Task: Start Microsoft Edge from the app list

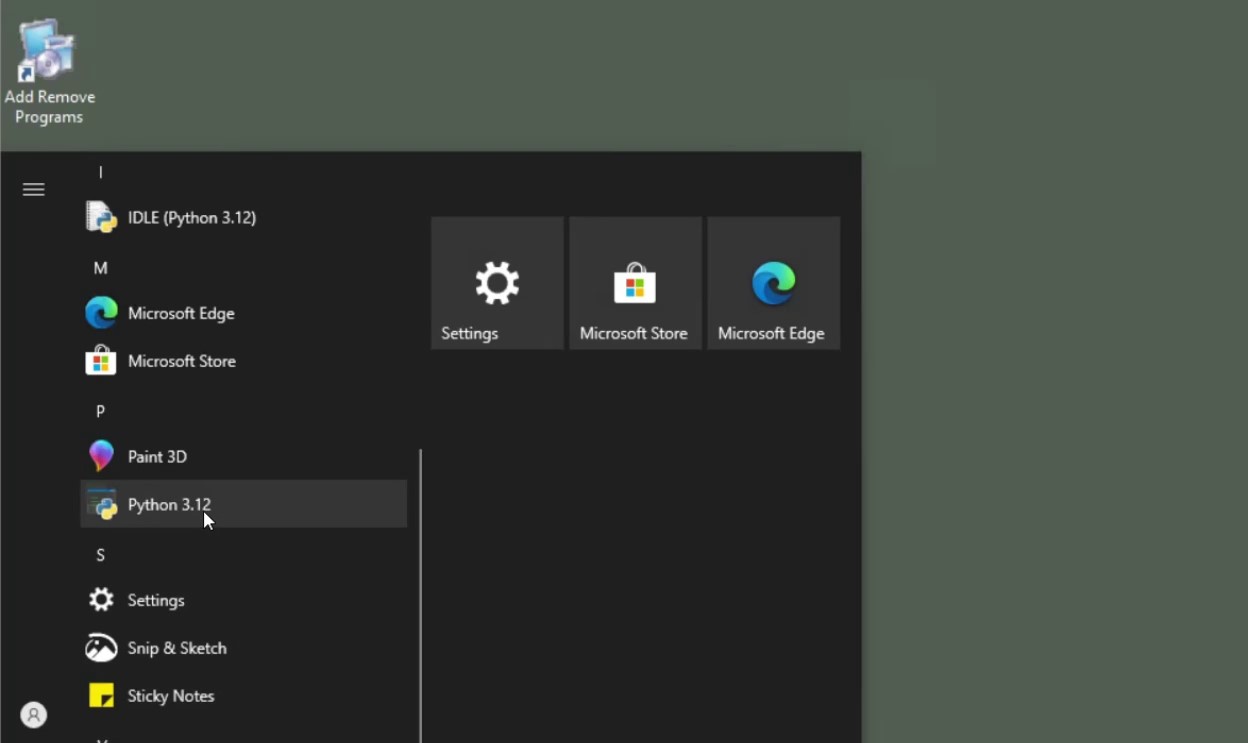Action: [180, 313]
